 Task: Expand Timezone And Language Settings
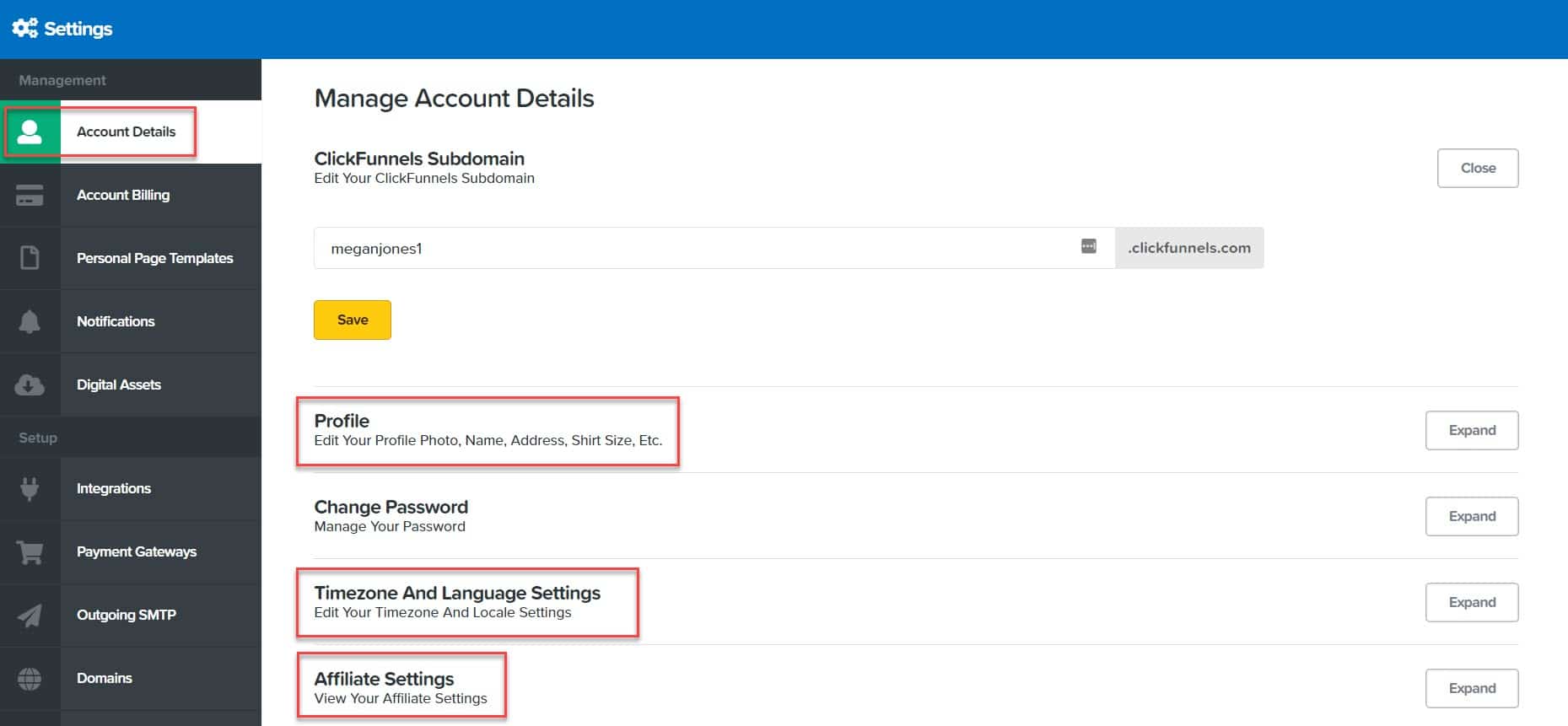click(x=1472, y=602)
